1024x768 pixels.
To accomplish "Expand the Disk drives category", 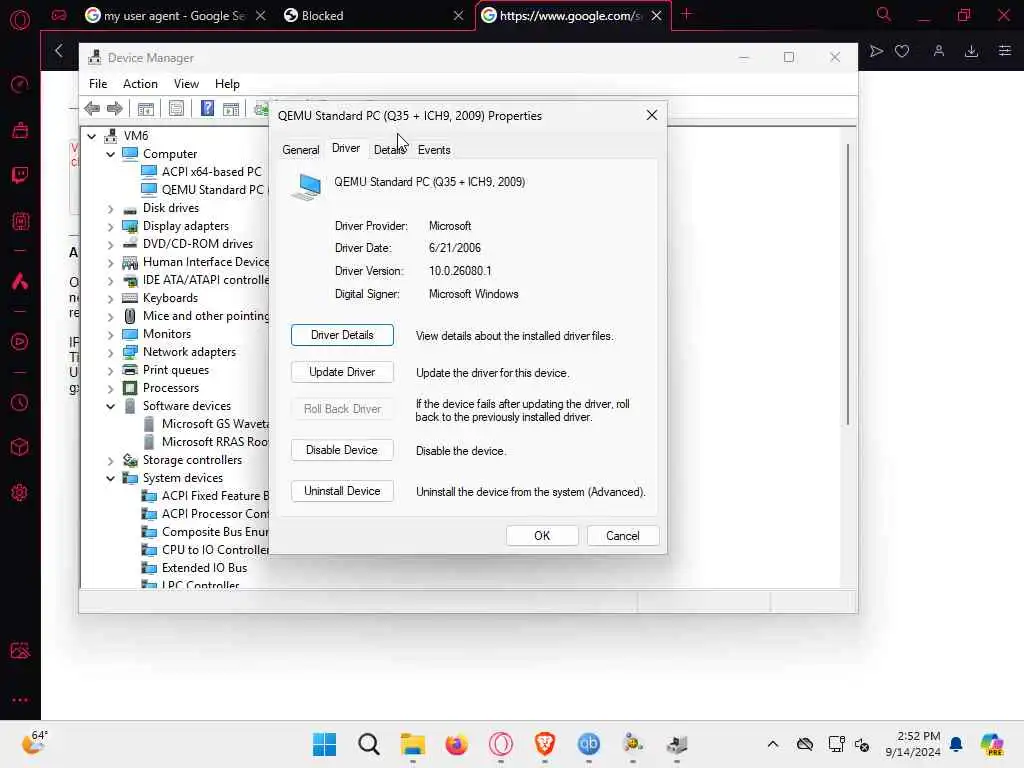I will click(x=110, y=208).
